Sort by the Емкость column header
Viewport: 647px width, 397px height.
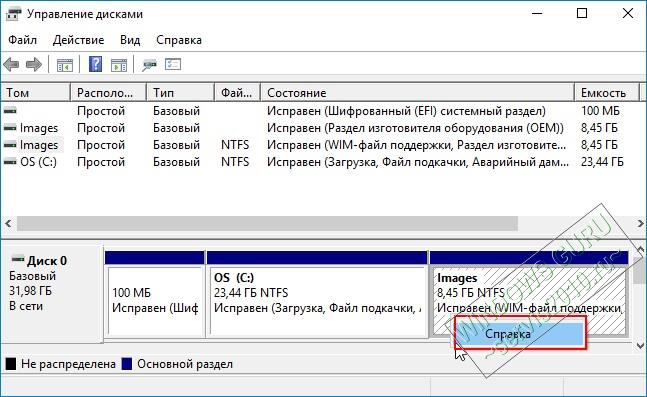[607, 93]
